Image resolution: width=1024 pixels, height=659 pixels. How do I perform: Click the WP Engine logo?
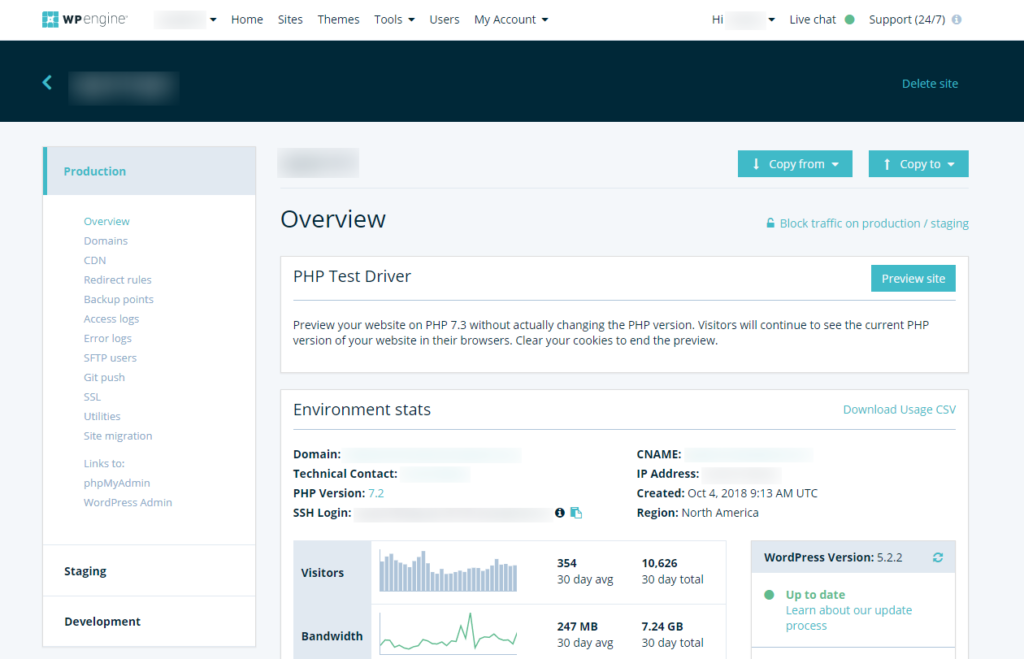tap(85, 19)
